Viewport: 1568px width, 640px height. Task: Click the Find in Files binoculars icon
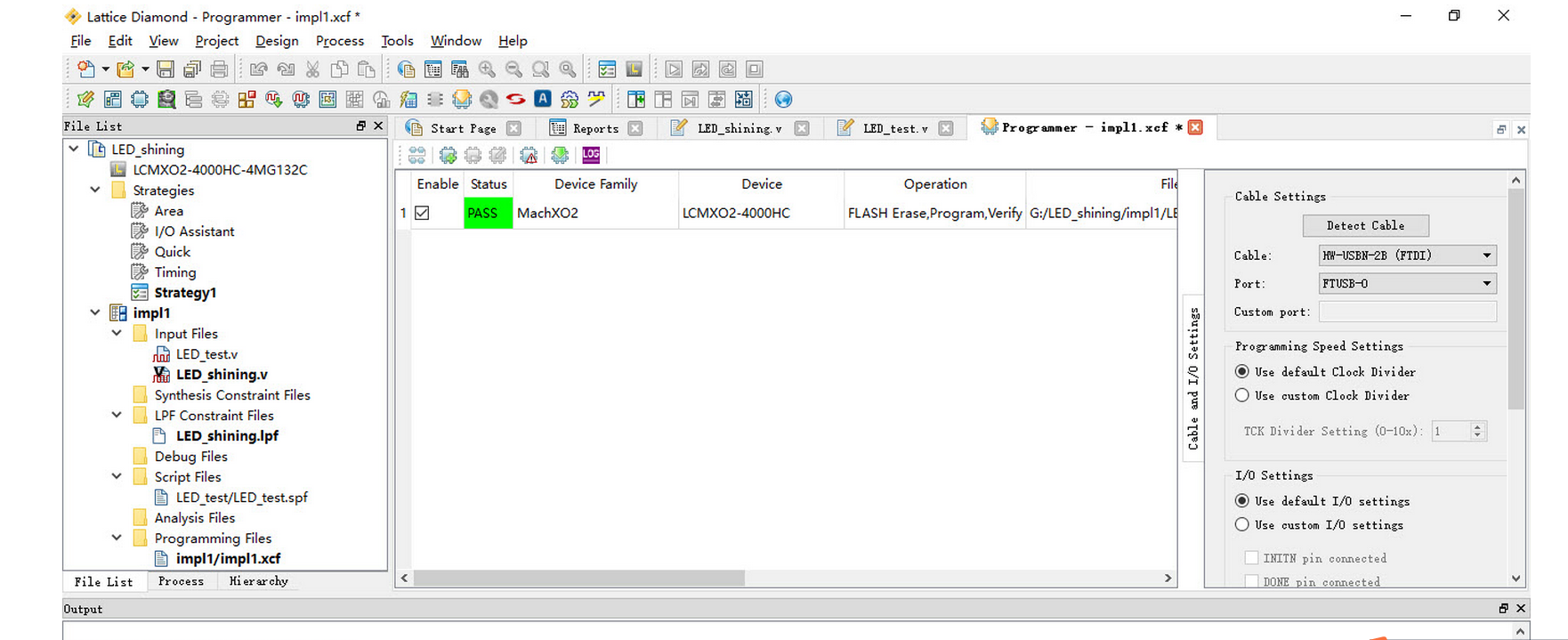[x=460, y=69]
